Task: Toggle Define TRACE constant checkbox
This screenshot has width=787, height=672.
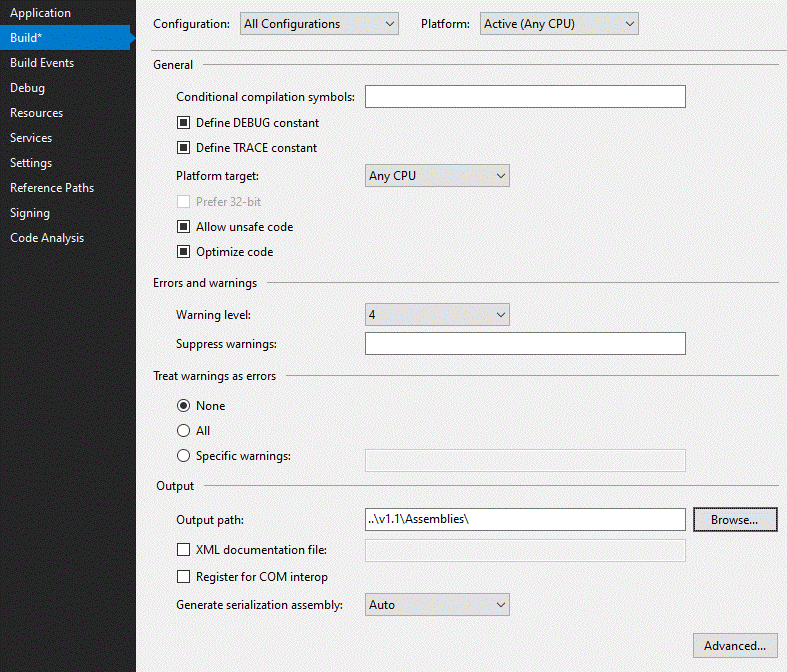Action: (x=184, y=148)
